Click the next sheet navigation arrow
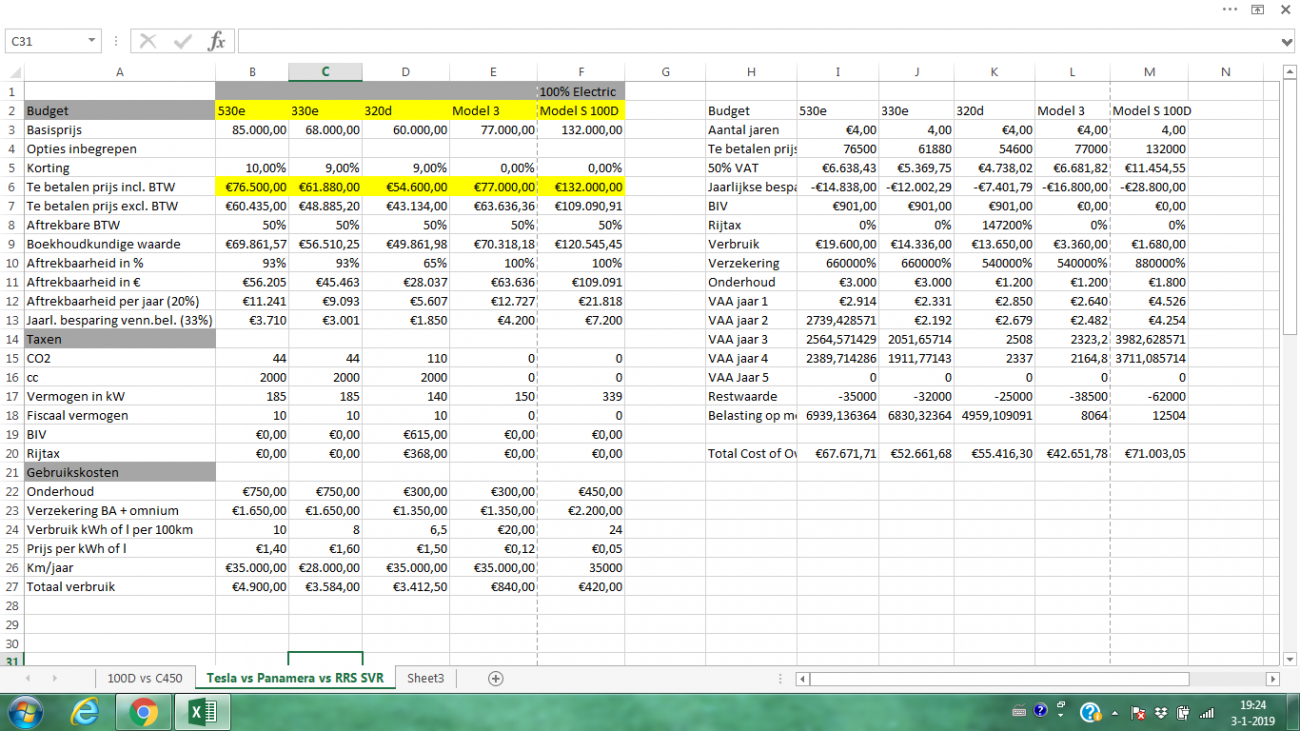The image size is (1300, 731). [54, 678]
